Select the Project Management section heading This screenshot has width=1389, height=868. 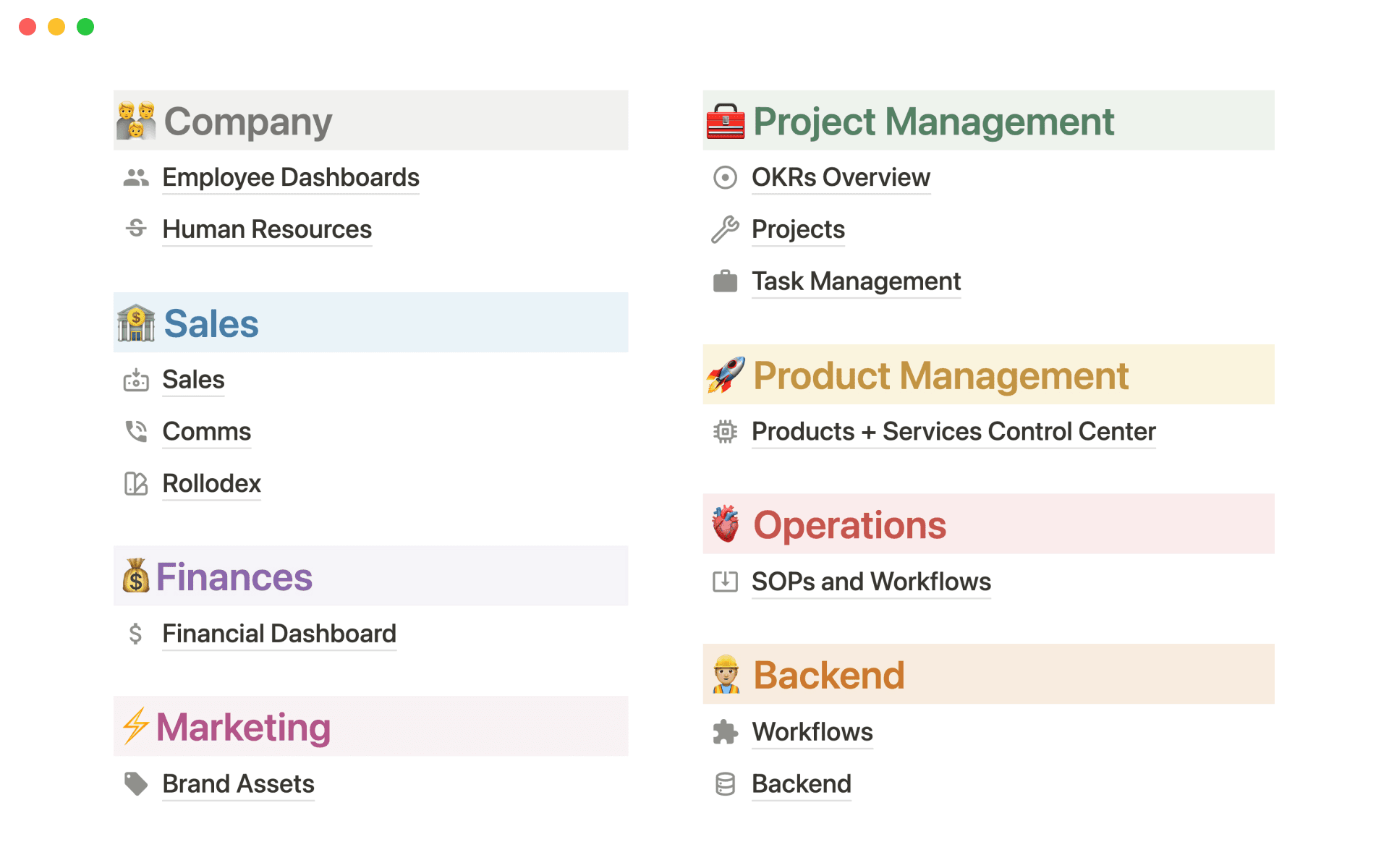933,121
